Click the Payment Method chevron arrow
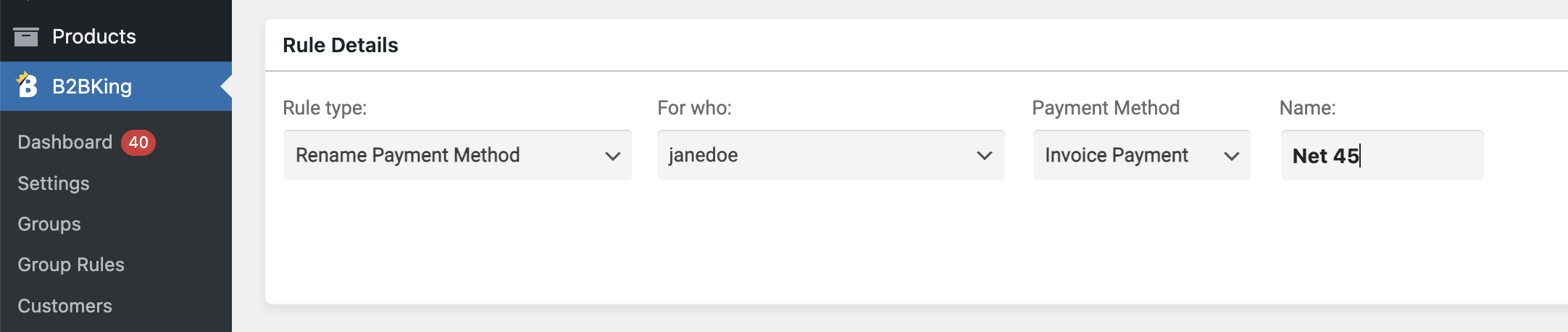Viewport: 1568px width, 332px height. click(x=1231, y=156)
